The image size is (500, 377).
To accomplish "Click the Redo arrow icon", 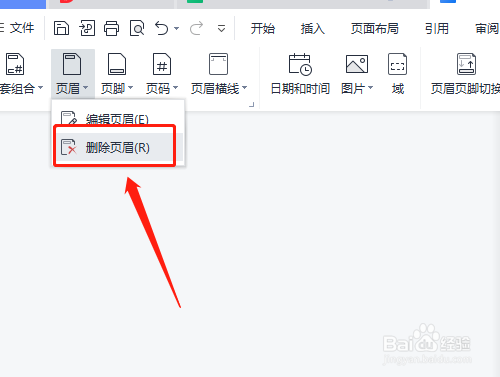I will point(196,28).
